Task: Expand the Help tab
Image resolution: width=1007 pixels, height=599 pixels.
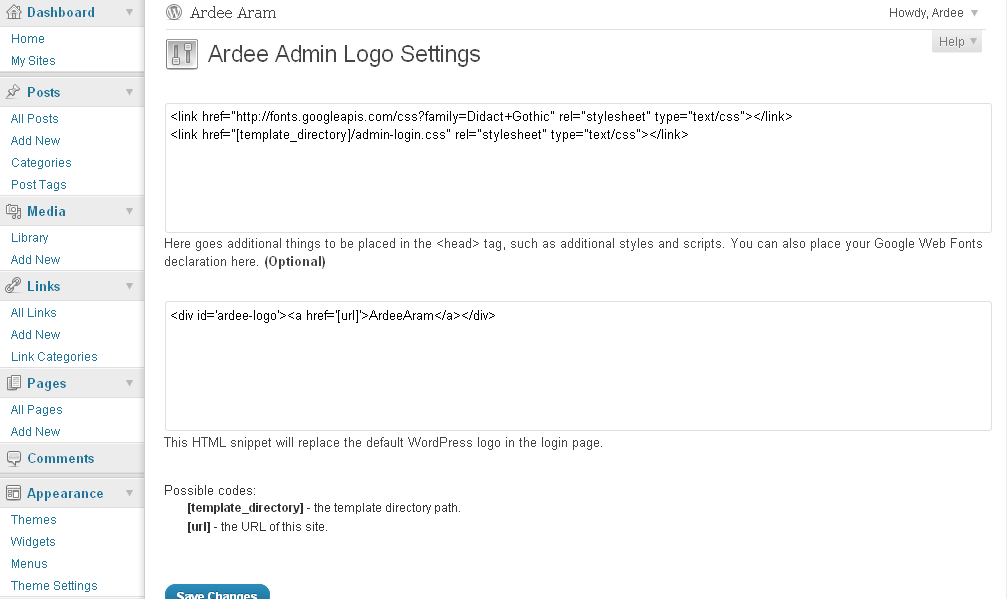Action: click(957, 42)
